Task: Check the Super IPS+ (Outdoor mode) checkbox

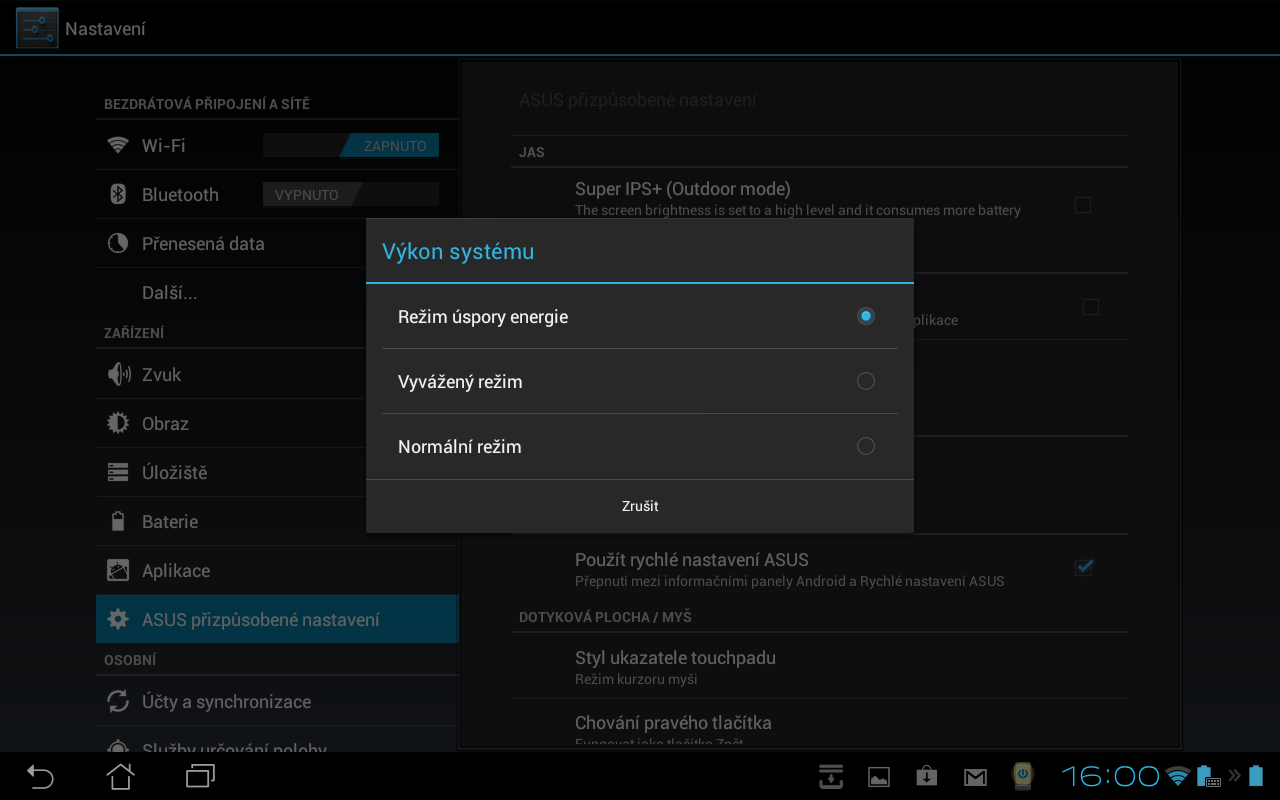Action: coord(1083,204)
